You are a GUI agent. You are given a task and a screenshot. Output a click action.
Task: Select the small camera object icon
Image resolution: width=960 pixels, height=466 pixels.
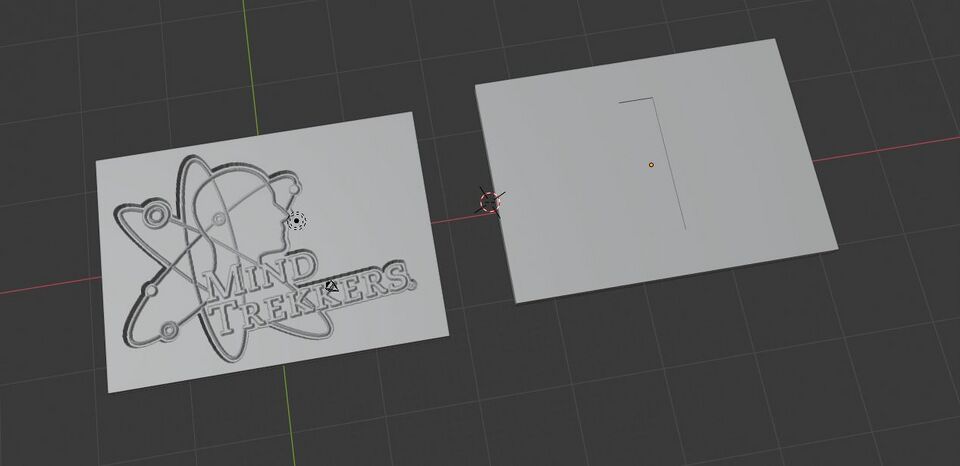tap(332, 286)
